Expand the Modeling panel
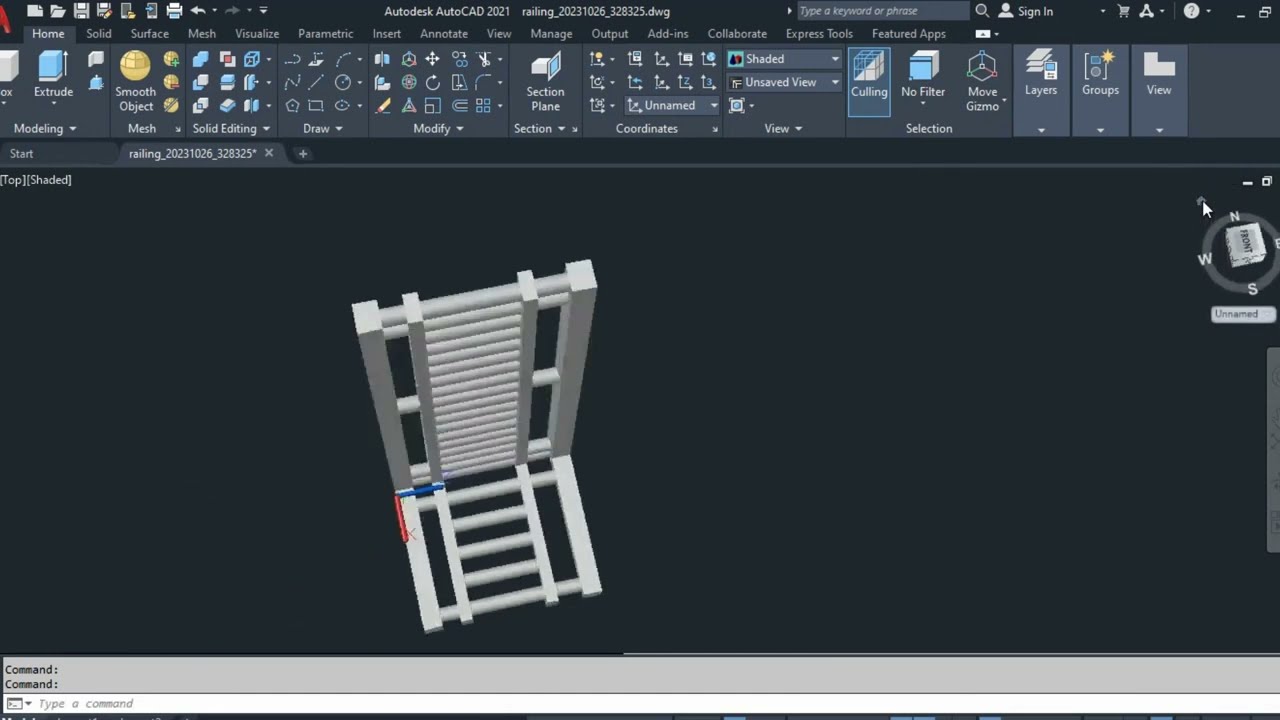The height and width of the screenshot is (720, 1280). pyautogui.click(x=45, y=128)
